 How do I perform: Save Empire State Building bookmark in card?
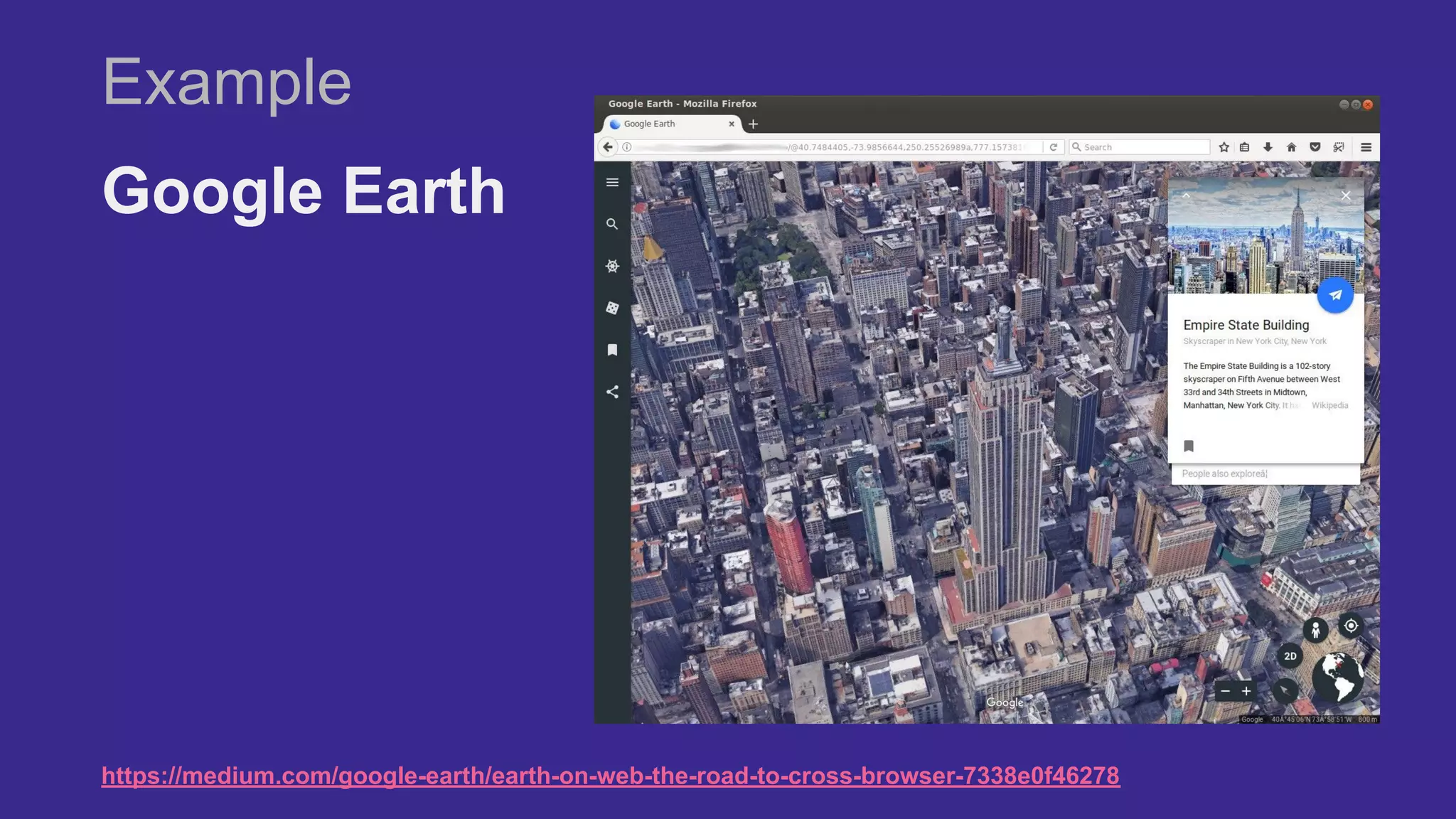tap(1189, 446)
